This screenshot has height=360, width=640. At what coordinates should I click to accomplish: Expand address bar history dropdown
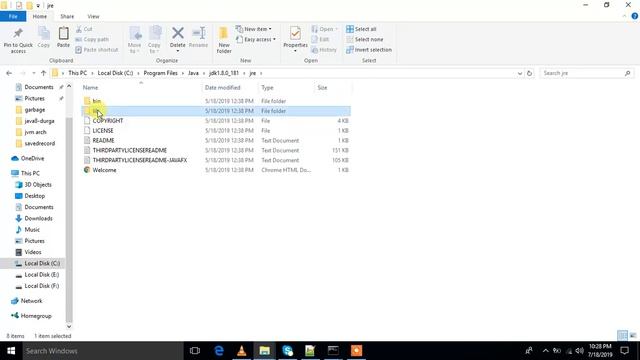pos(520,73)
